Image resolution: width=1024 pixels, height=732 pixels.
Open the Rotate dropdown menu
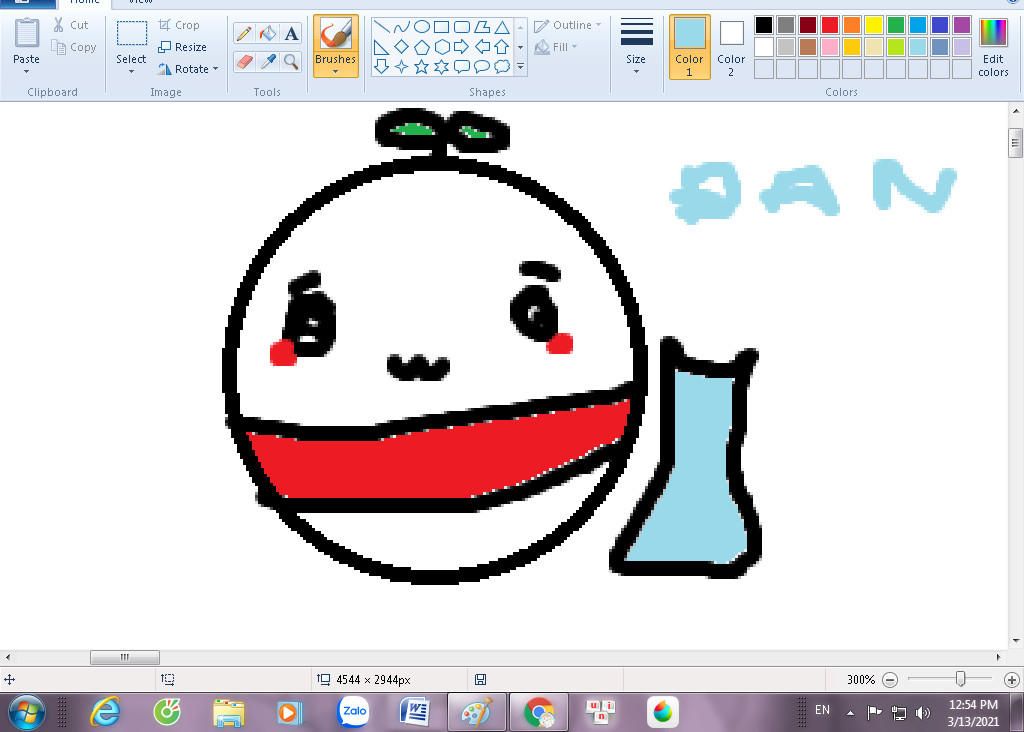click(x=189, y=69)
